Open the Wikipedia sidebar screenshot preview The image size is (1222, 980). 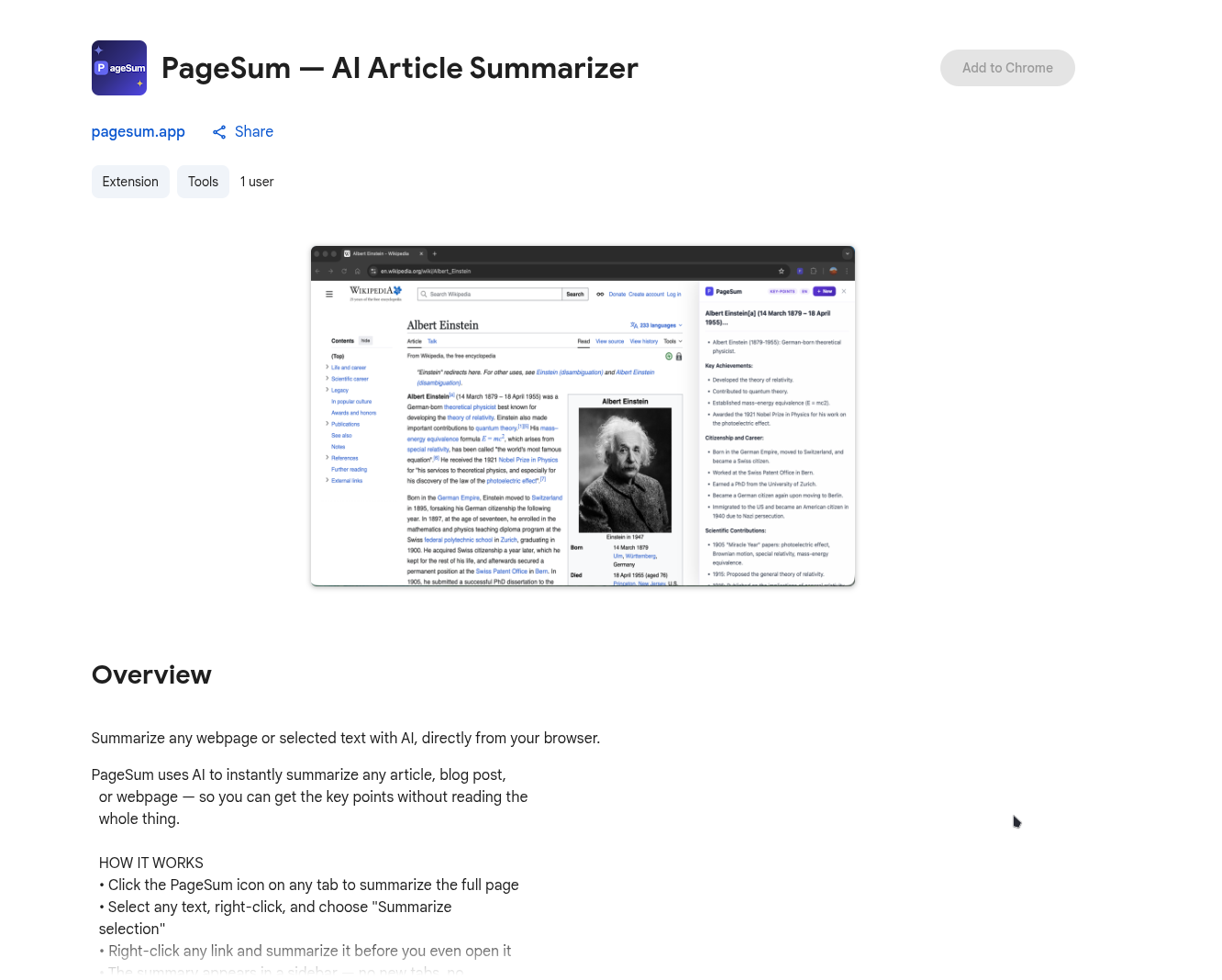pos(583,416)
